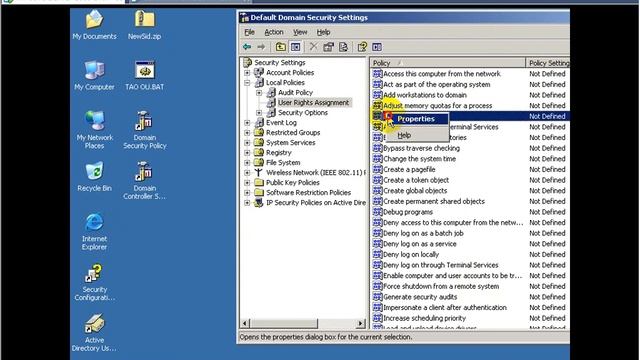Viewport: 640px width, 360px height.
Task: Select the Security Settings root node
Action: click(280, 62)
